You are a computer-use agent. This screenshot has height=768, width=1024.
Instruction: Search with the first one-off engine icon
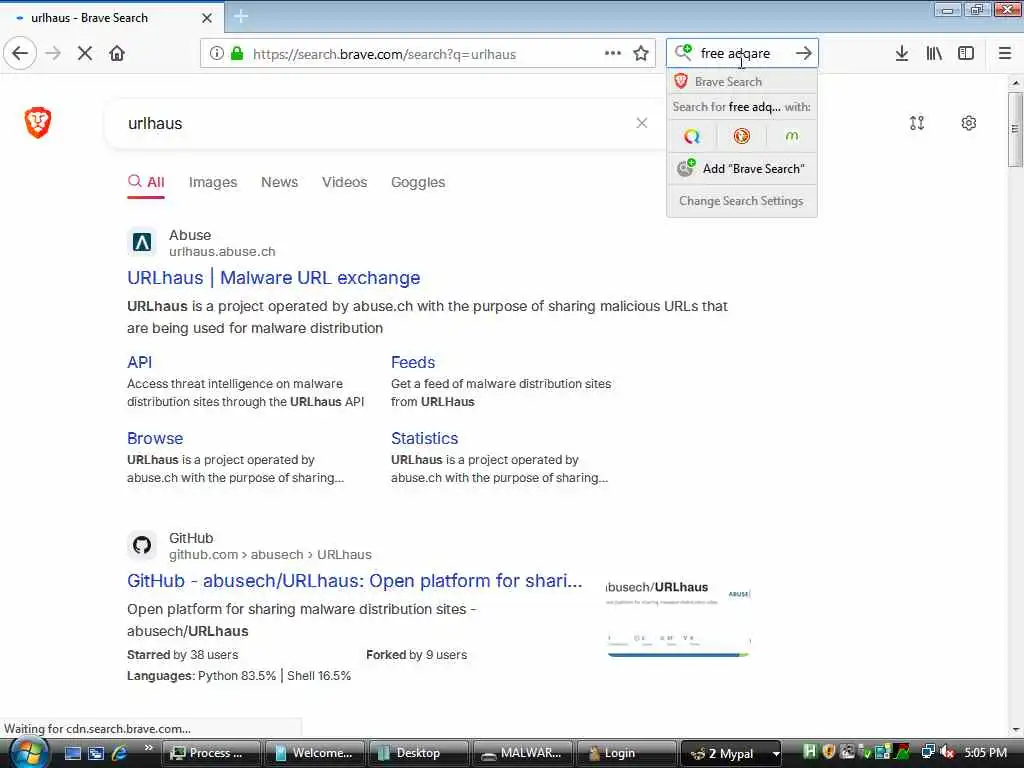coord(692,136)
